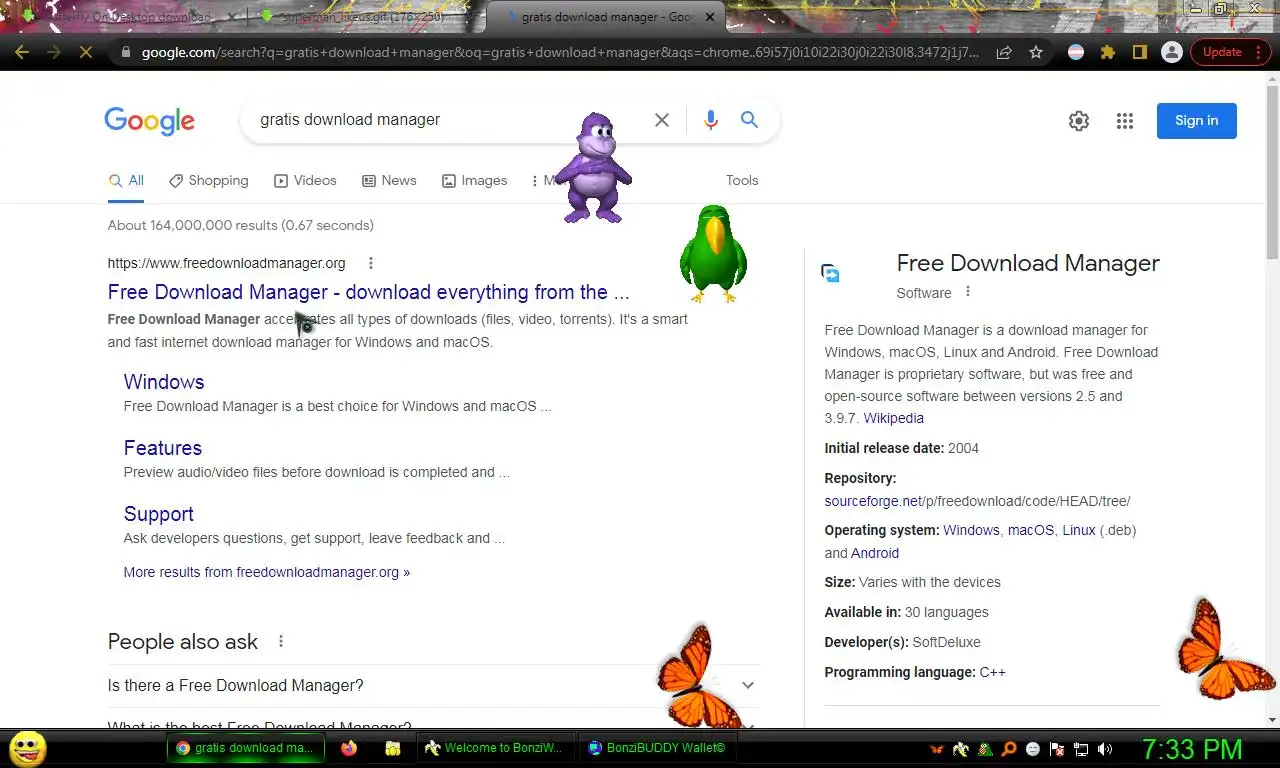Open the Free Download Manager result title
Image resolution: width=1280 pixels, height=768 pixels.
click(x=369, y=292)
